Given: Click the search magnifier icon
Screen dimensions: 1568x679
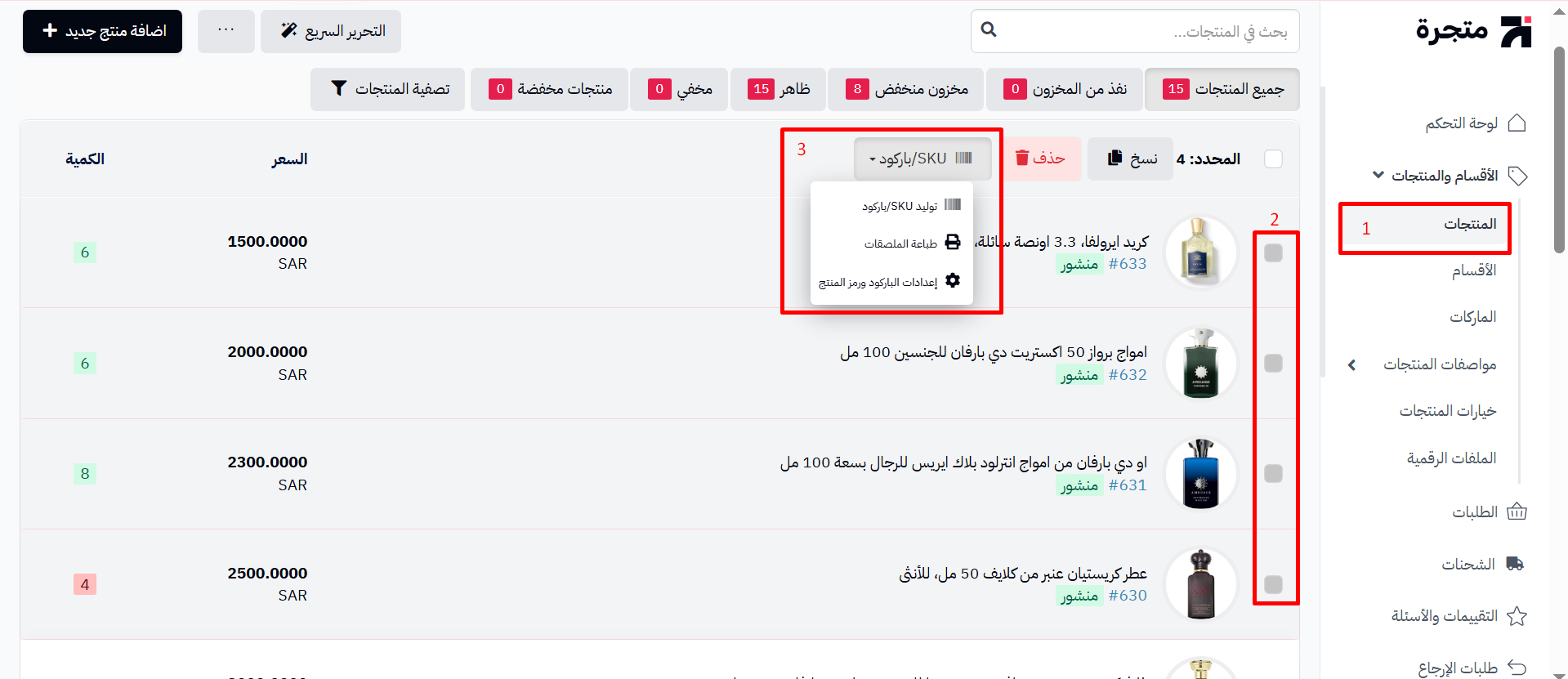Looking at the screenshot, I should [x=989, y=30].
